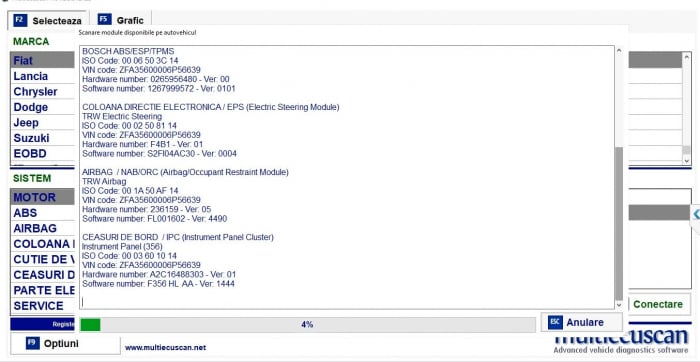
Task: Click the ESC key icon on Anulare
Action: (555, 322)
